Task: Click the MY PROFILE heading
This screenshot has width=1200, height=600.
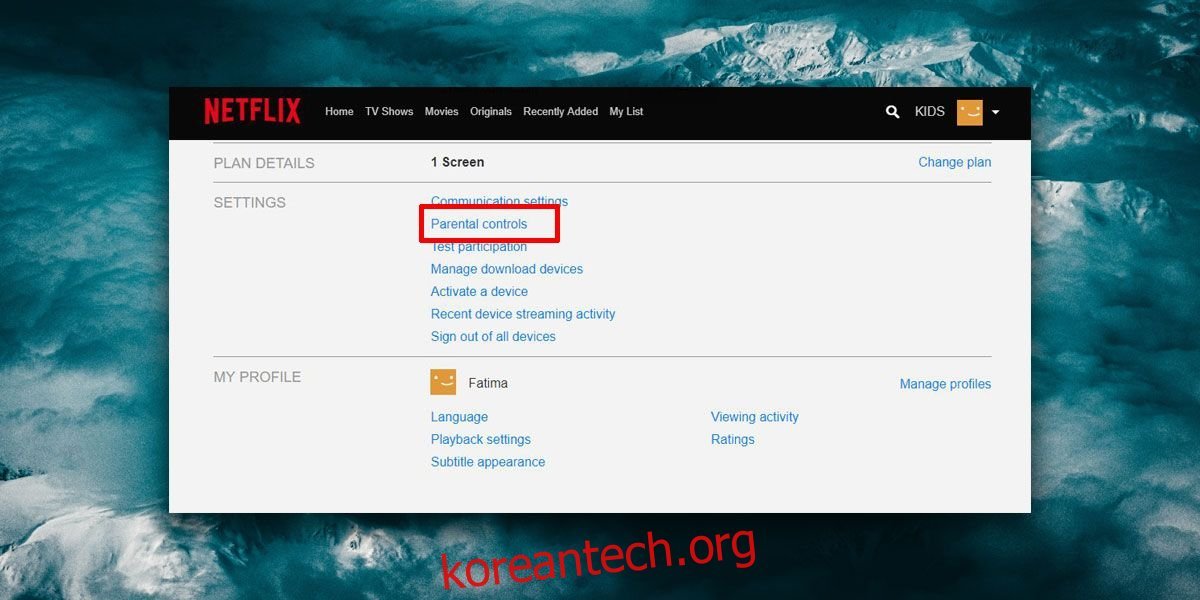Action: point(257,377)
